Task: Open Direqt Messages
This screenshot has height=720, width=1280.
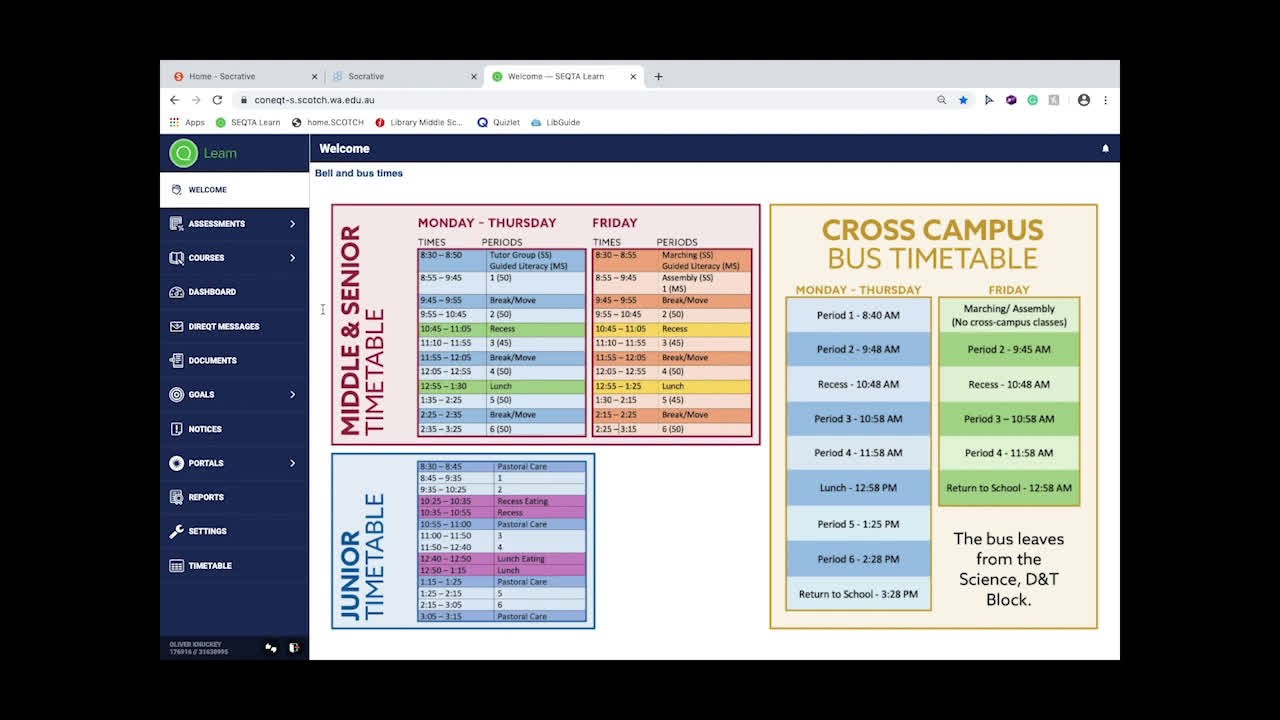Action: point(177,325)
